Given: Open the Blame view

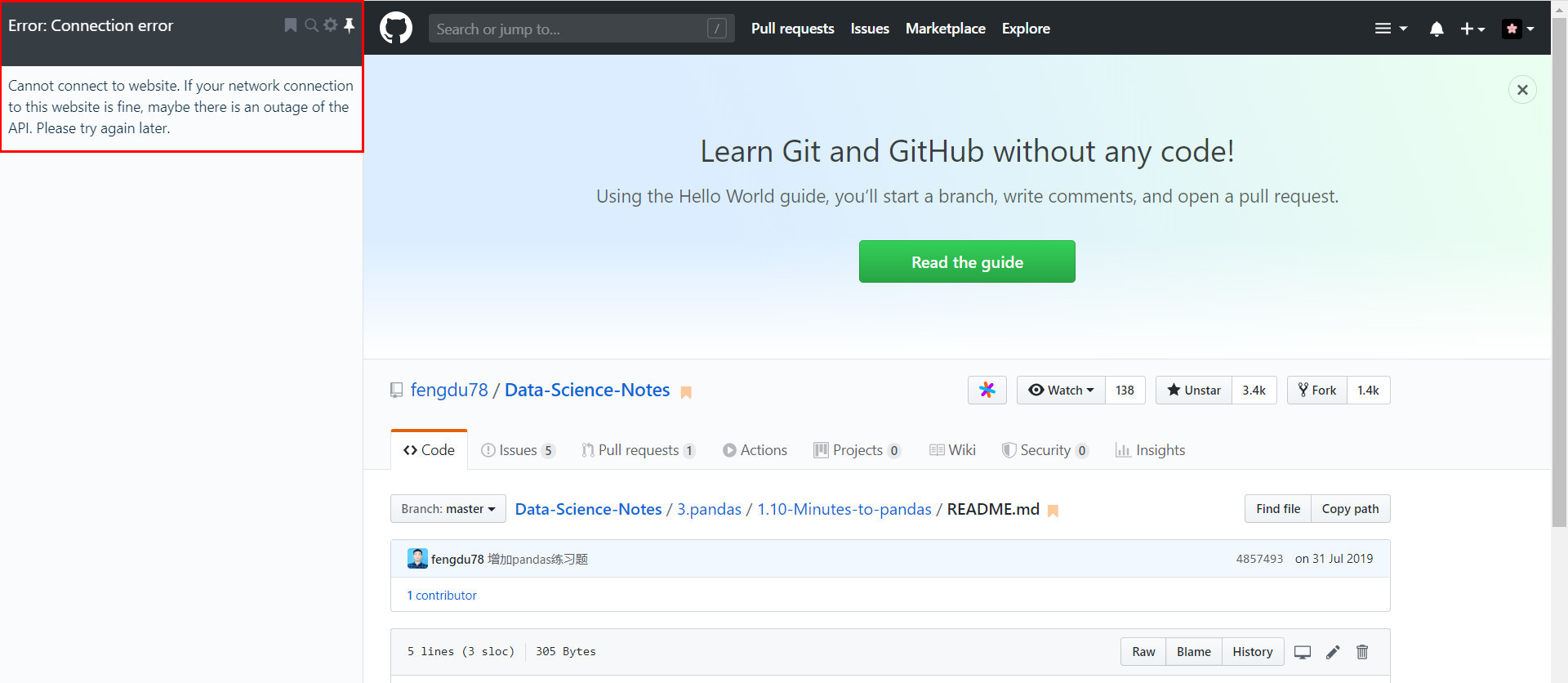Looking at the screenshot, I should pos(1193,652).
